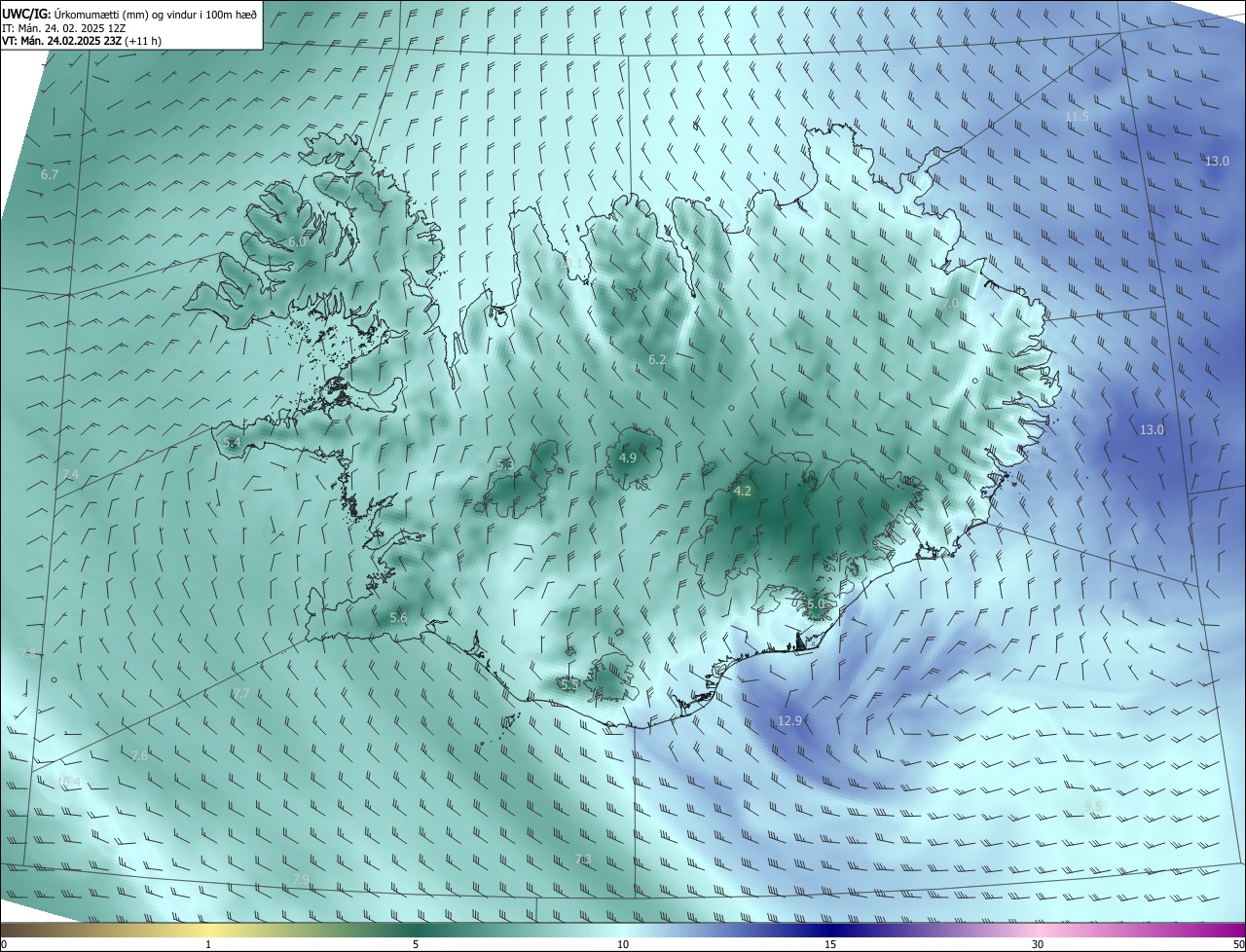This screenshot has width=1246, height=952.
Task: Click the 10.1 value label
Action: click(569, 263)
